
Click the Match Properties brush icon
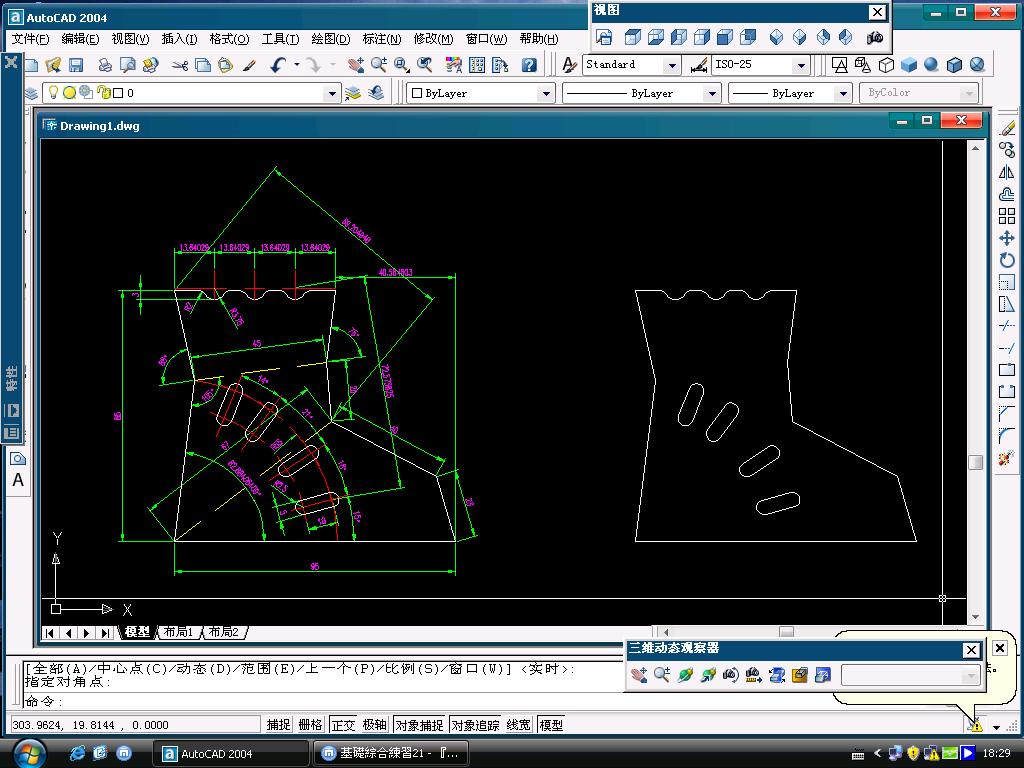click(x=249, y=65)
